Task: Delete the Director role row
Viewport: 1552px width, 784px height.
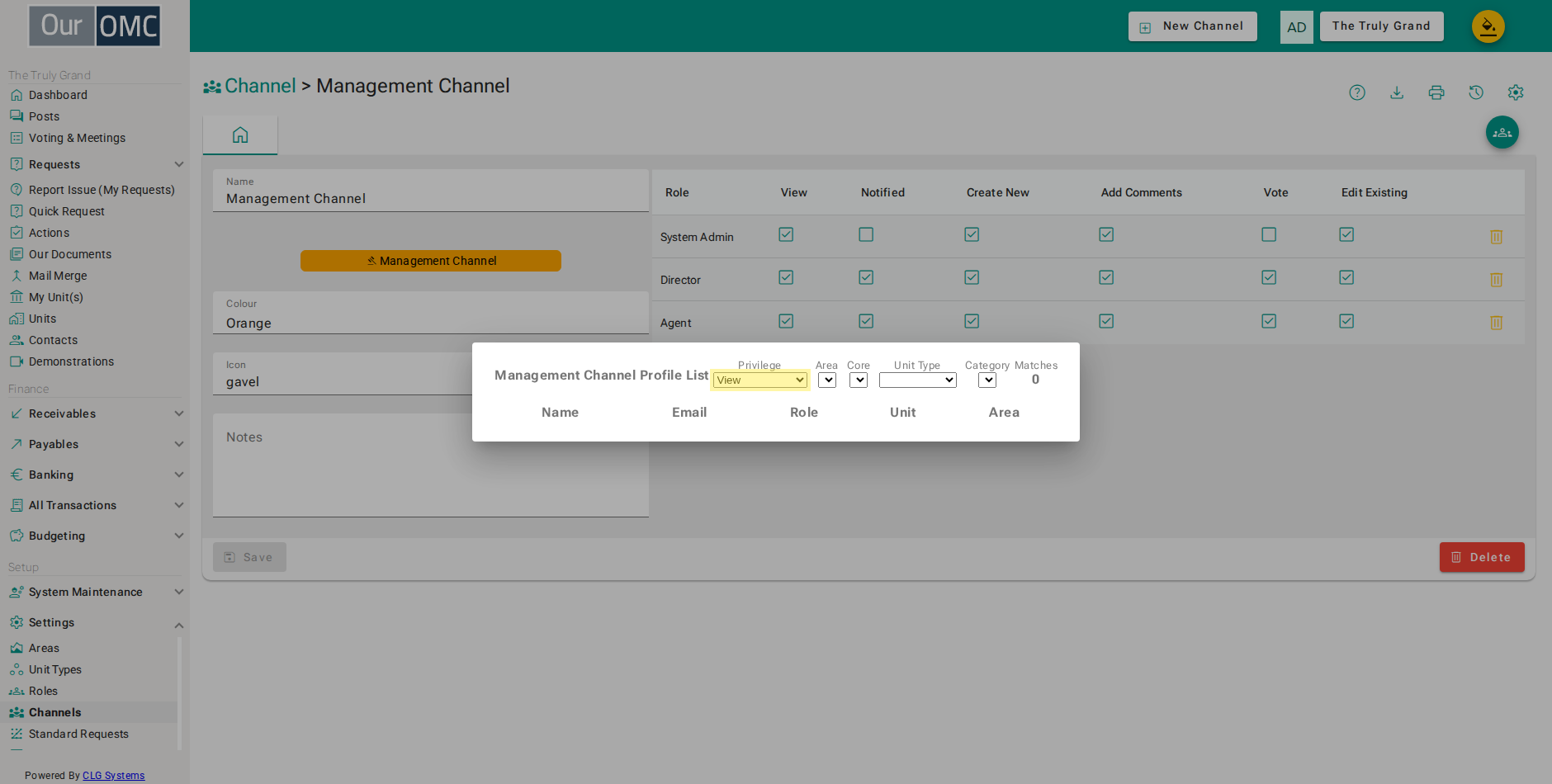Action: [x=1496, y=280]
